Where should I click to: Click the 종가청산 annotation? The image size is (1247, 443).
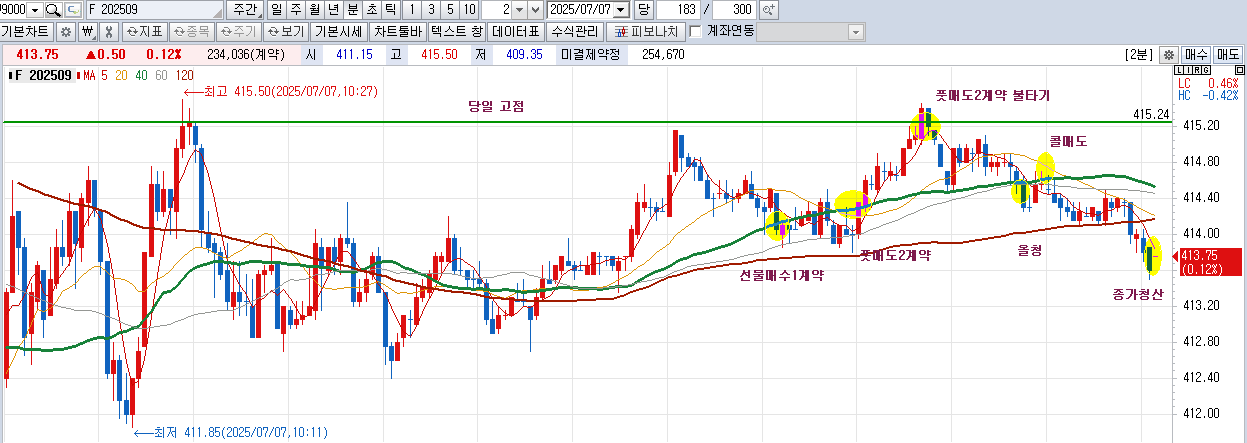click(1138, 294)
